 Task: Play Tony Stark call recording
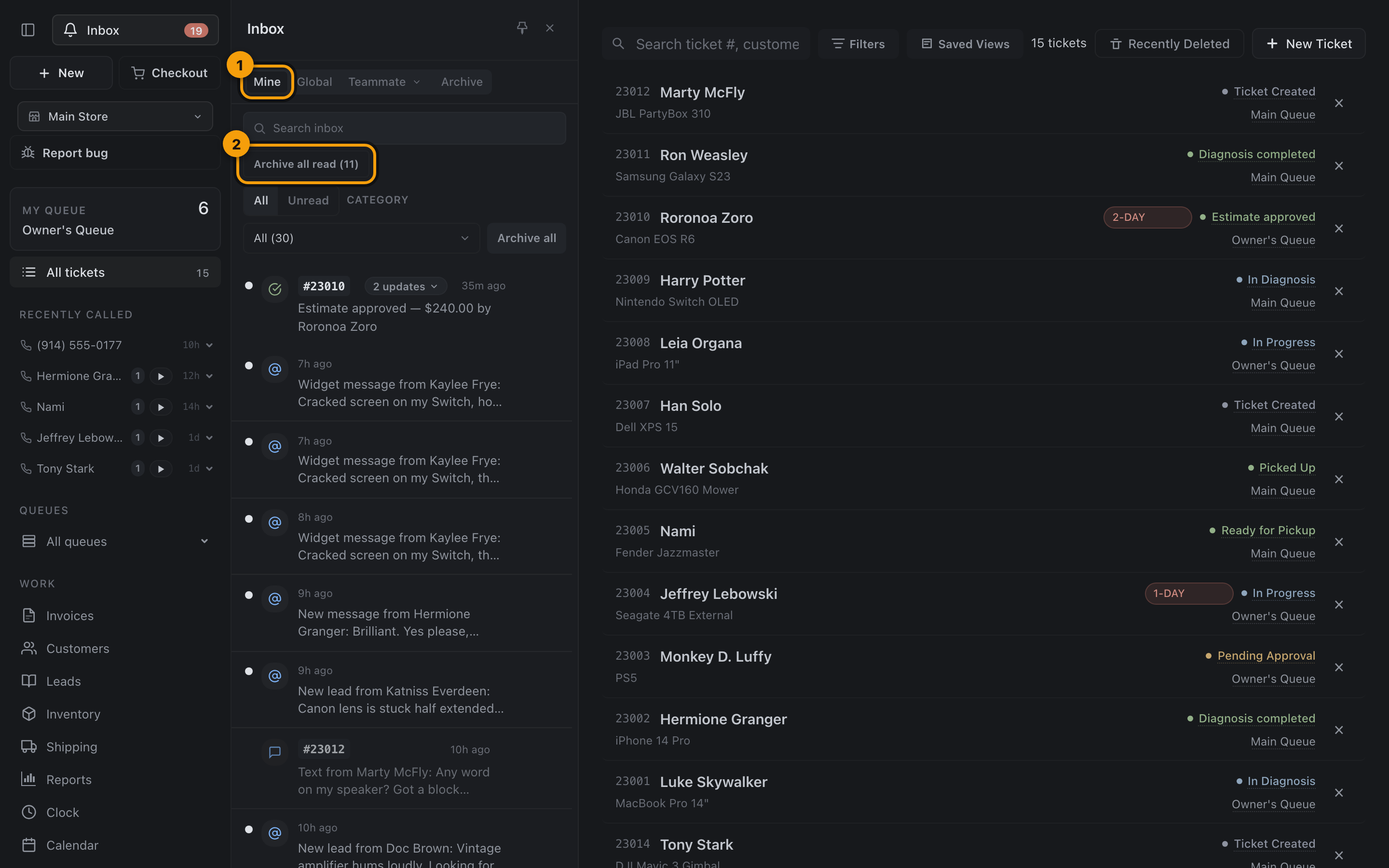tap(161, 469)
